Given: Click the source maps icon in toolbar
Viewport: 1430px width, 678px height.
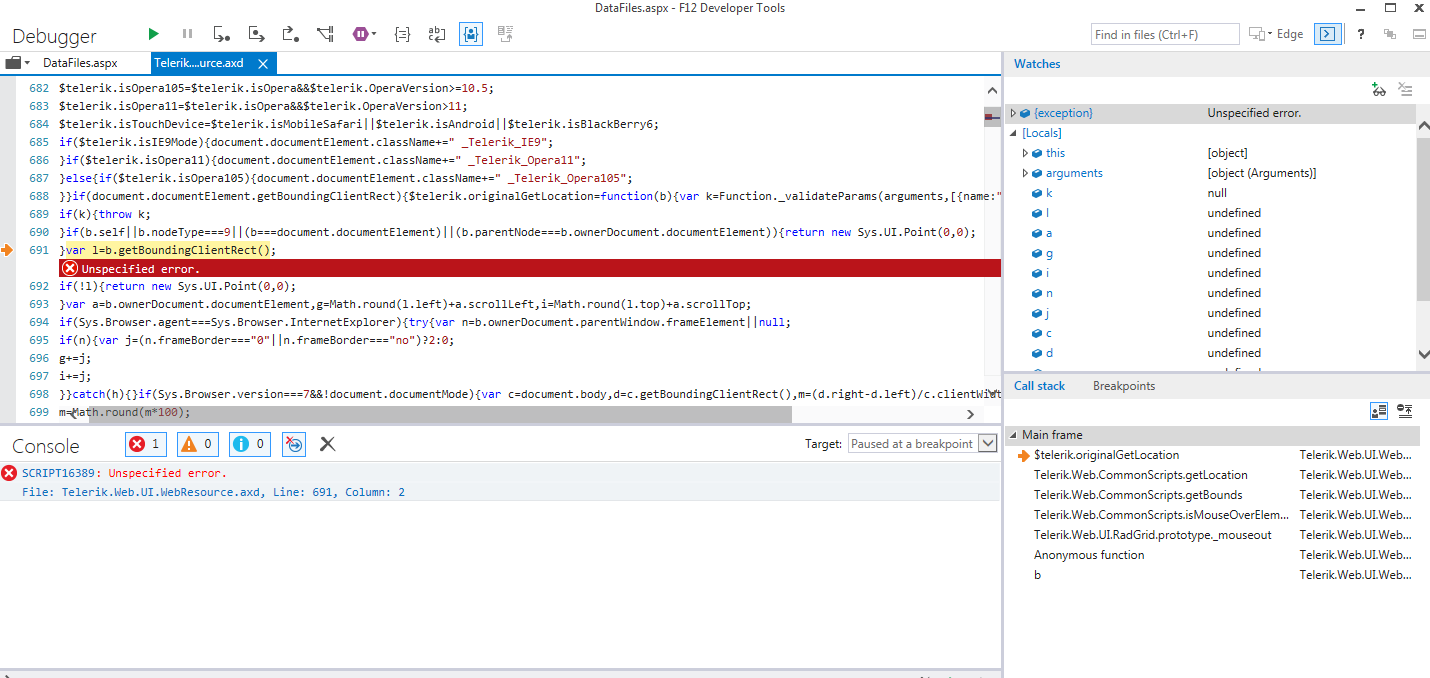Looking at the screenshot, I should tap(505, 34).
